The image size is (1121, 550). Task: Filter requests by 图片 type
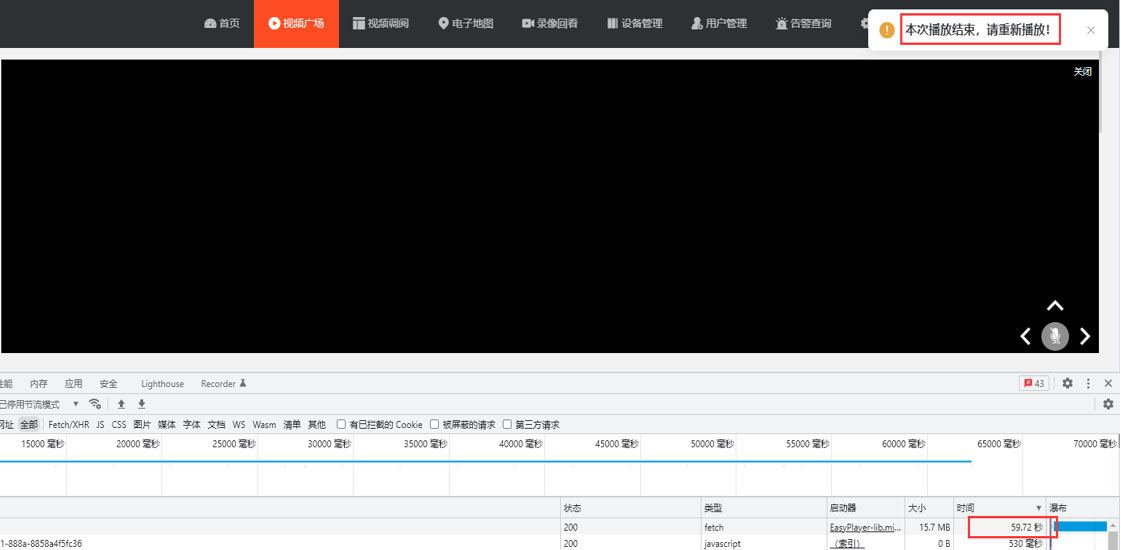point(142,424)
